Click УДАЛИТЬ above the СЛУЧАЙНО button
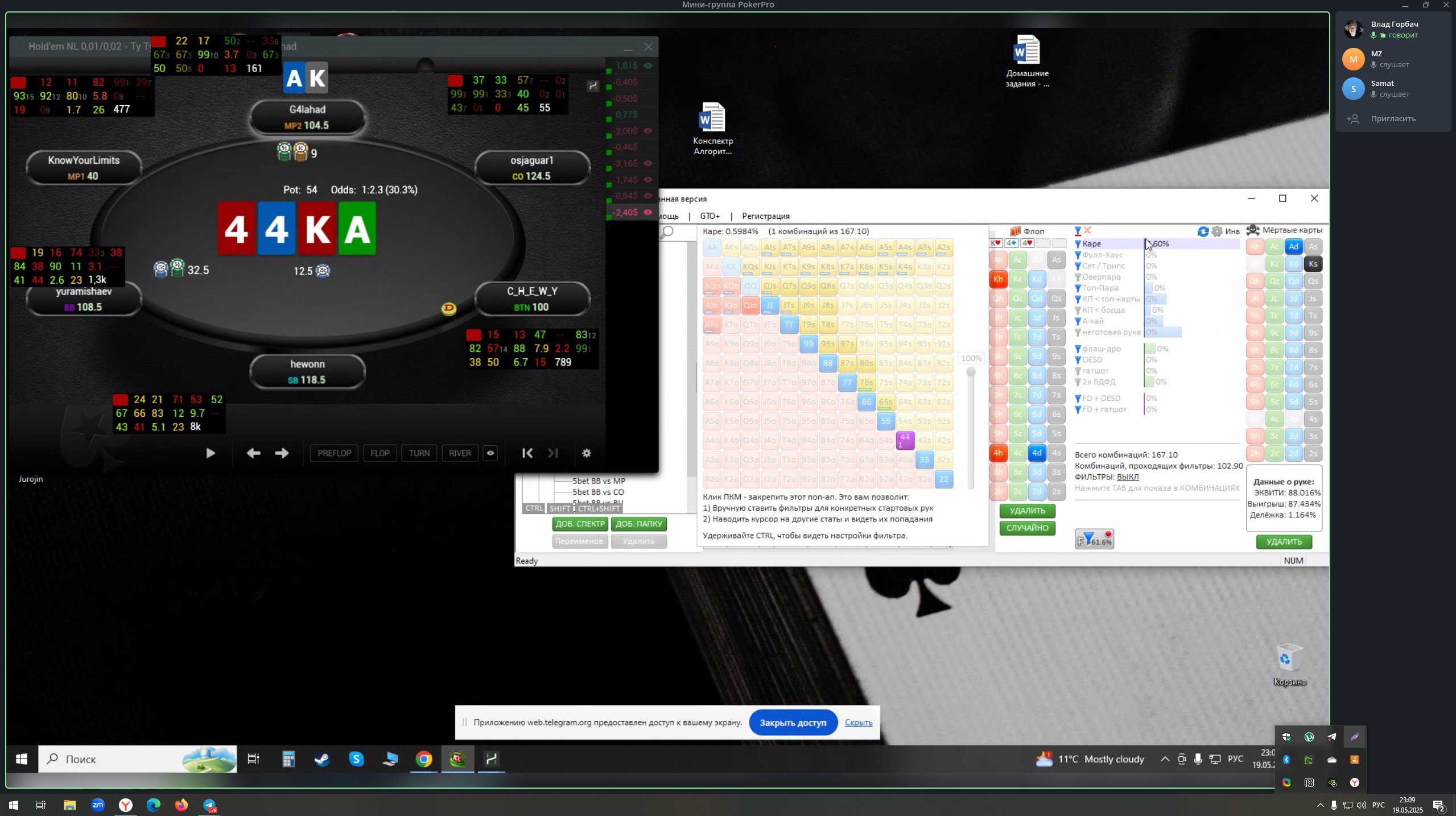This screenshot has width=1456, height=816. (1027, 511)
